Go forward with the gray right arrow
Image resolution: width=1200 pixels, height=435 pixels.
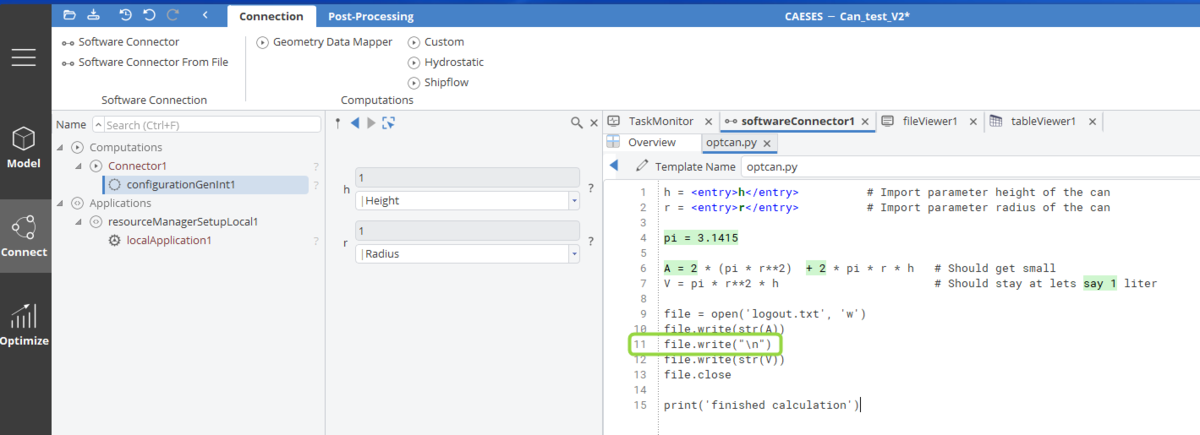[x=371, y=123]
